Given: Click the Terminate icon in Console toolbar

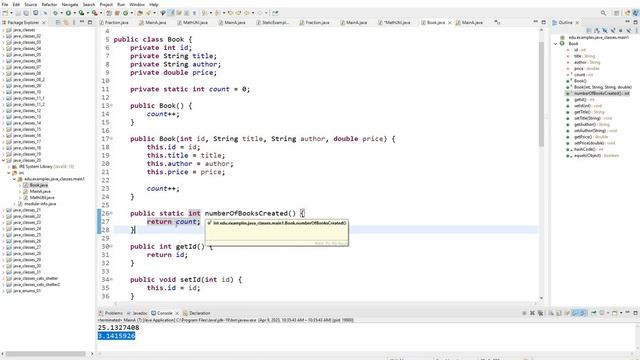Looking at the screenshot, I should click(x=524, y=313).
